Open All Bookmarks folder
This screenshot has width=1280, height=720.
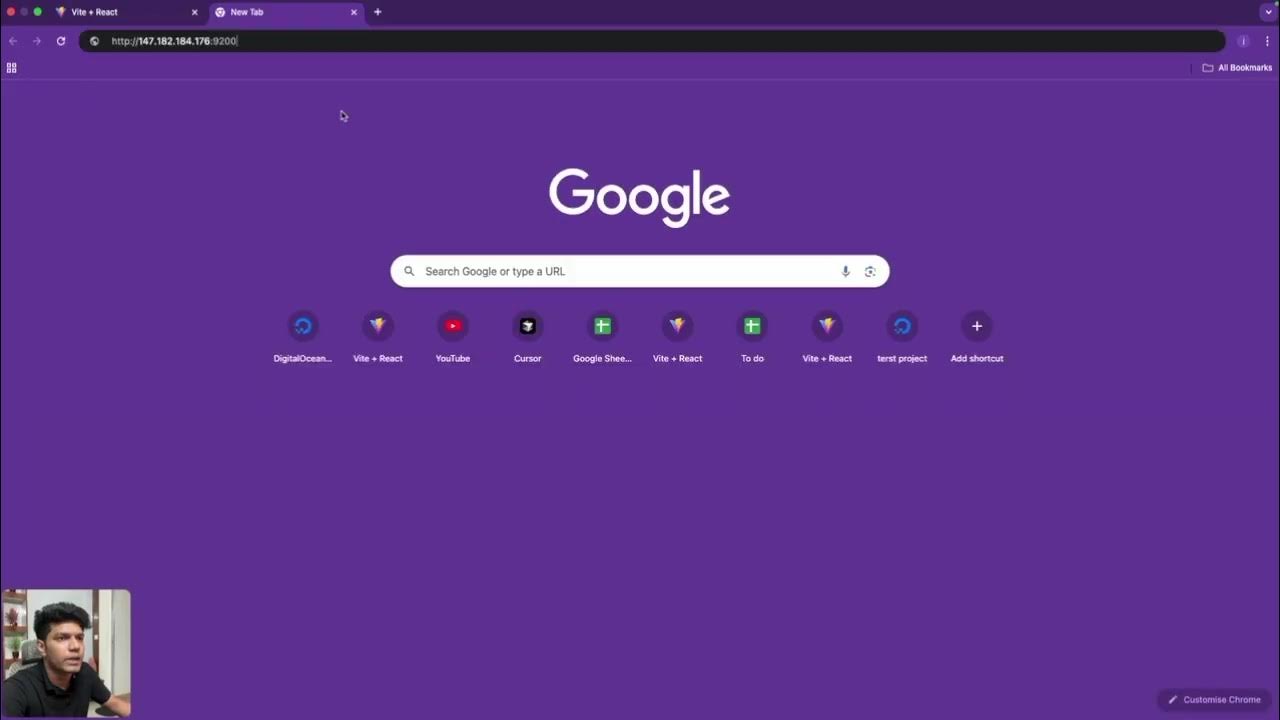click(1237, 68)
